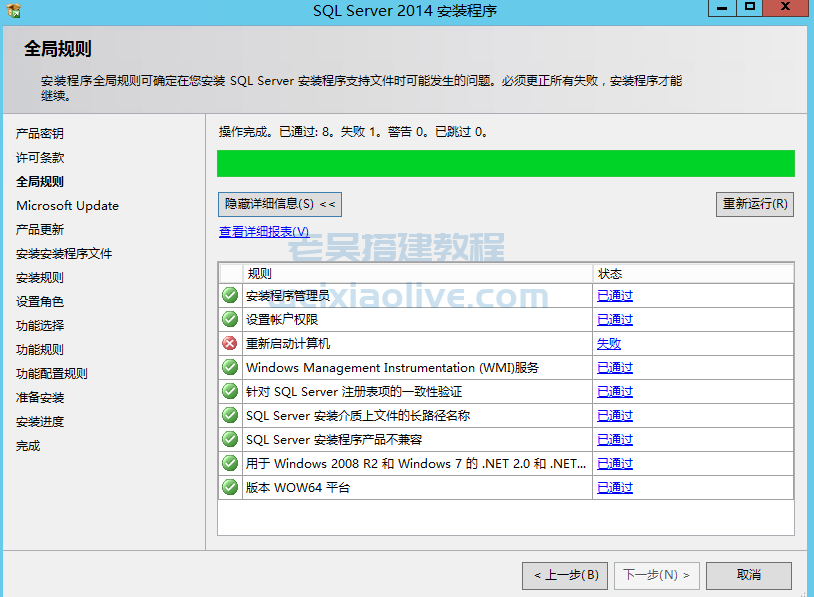Go back with the 上一步 button
Image resolution: width=814 pixels, height=597 pixels.
565,575
